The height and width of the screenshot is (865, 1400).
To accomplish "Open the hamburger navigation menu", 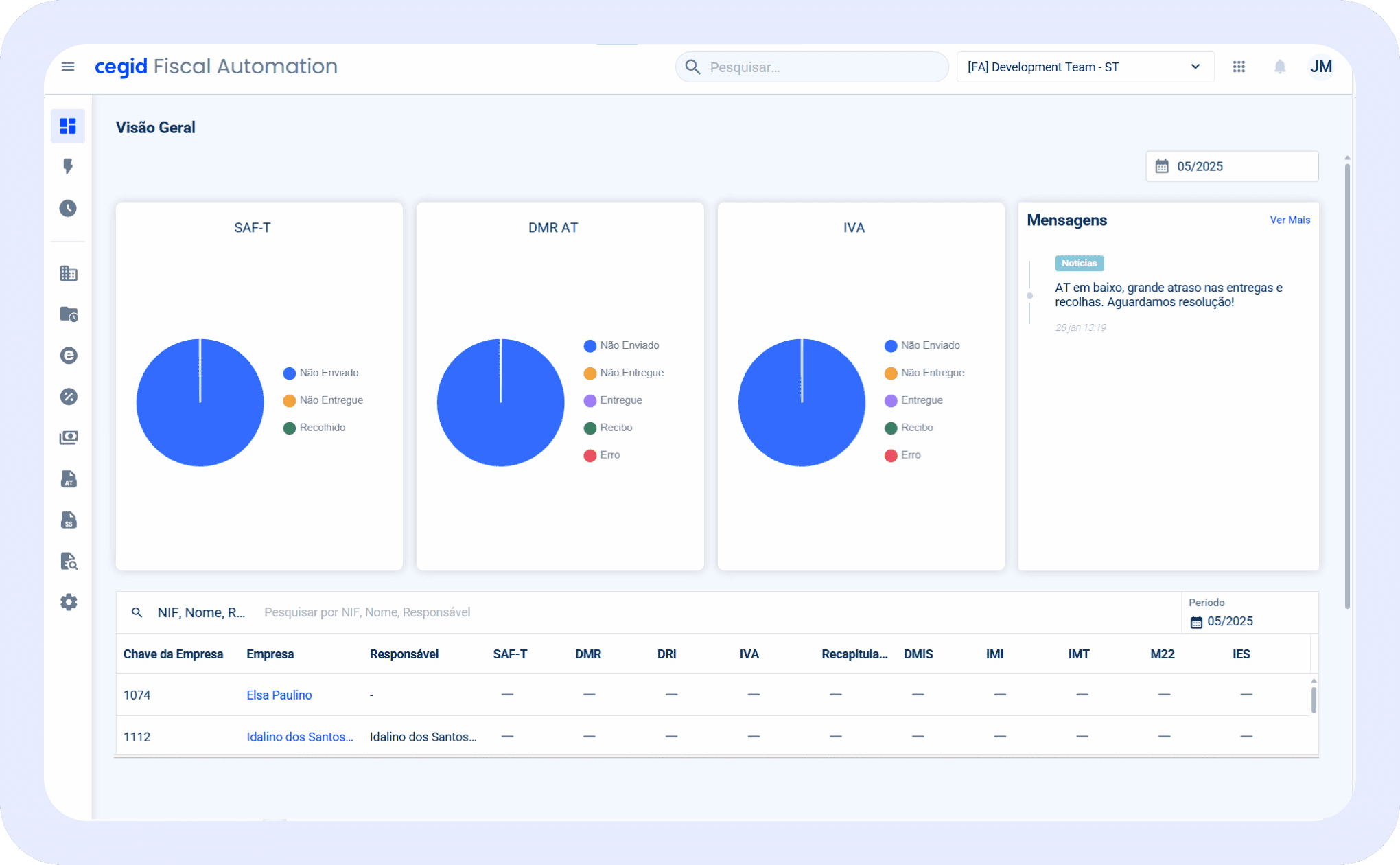I will coord(68,67).
